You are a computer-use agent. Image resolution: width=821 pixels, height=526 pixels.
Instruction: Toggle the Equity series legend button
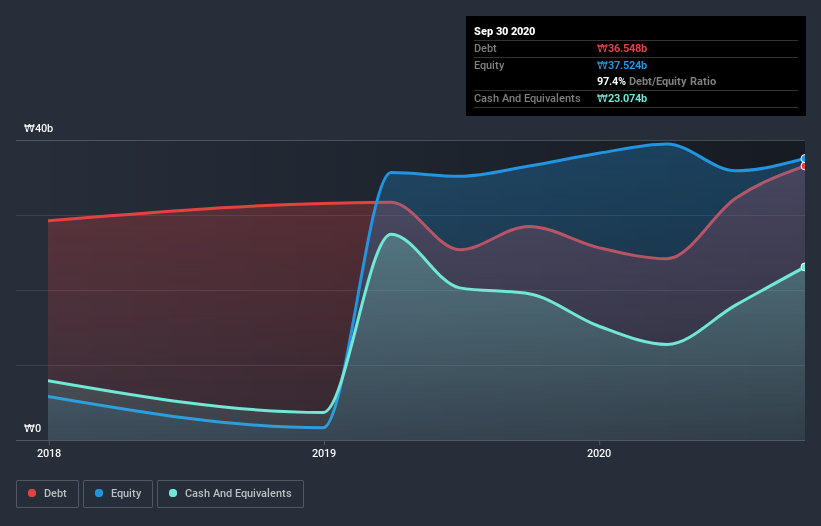[x=118, y=494]
